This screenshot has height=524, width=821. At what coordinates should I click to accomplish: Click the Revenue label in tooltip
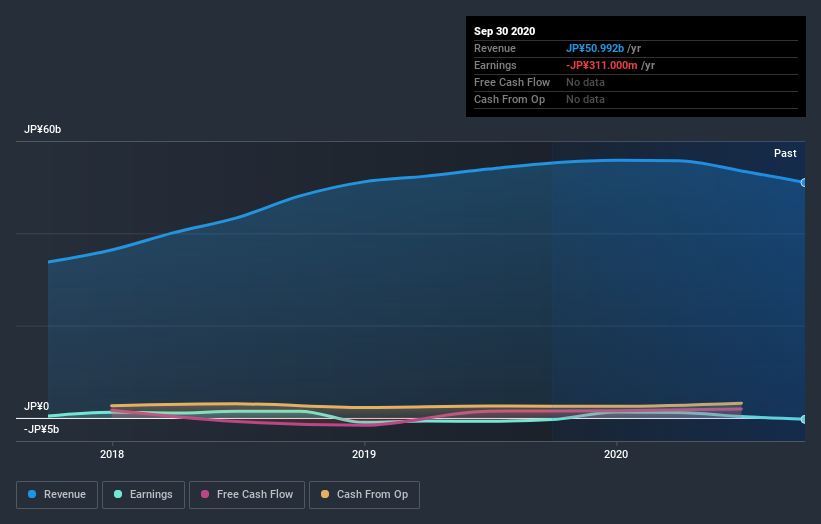pyautogui.click(x=495, y=48)
